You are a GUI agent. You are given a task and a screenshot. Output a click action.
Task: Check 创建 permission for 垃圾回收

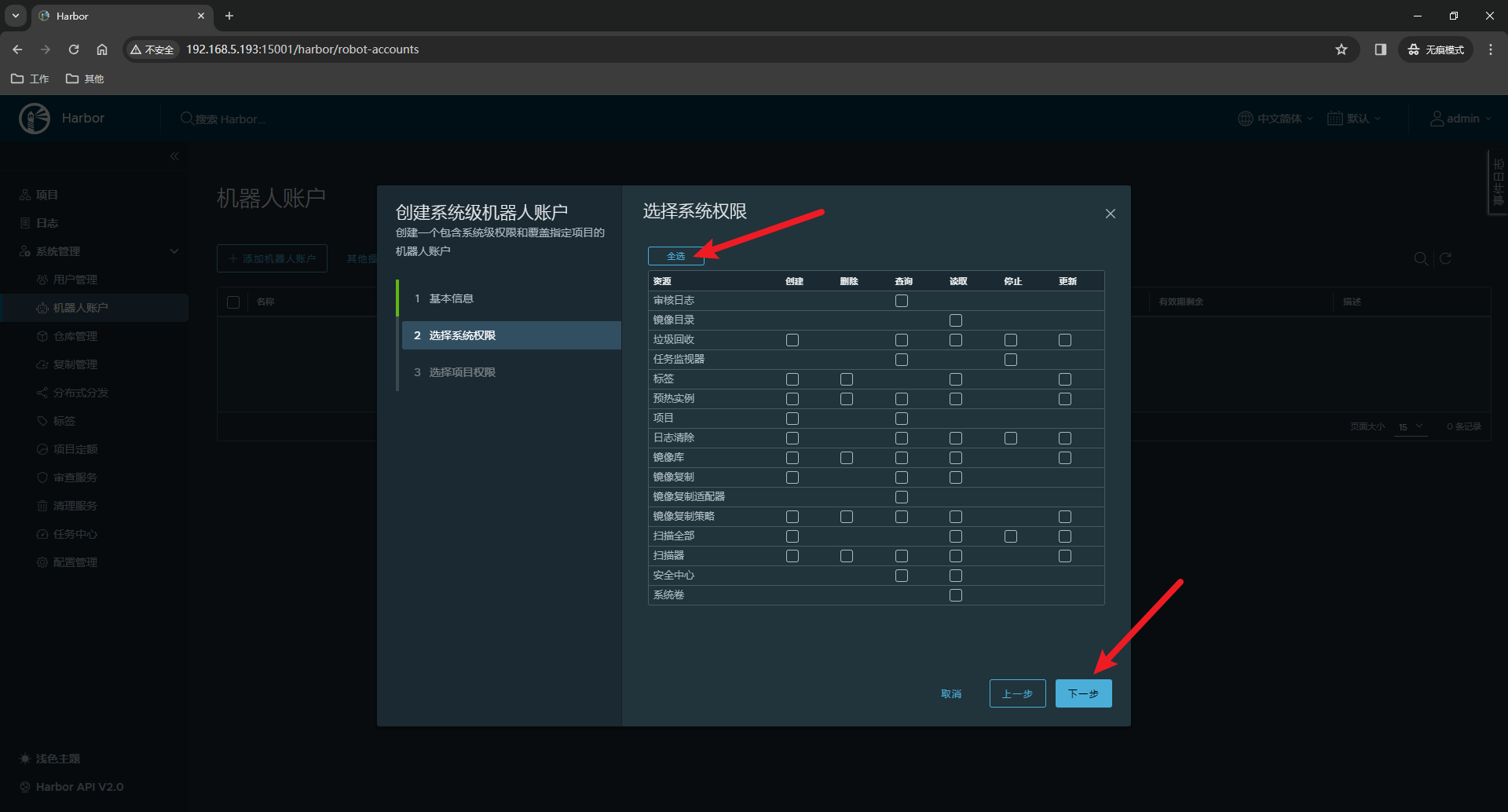pyautogui.click(x=792, y=340)
